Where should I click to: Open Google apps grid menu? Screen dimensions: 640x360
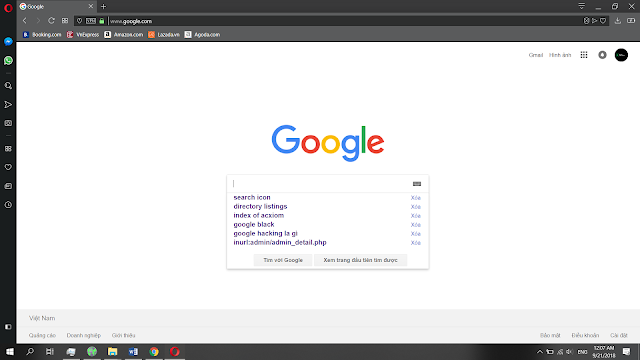[584, 55]
